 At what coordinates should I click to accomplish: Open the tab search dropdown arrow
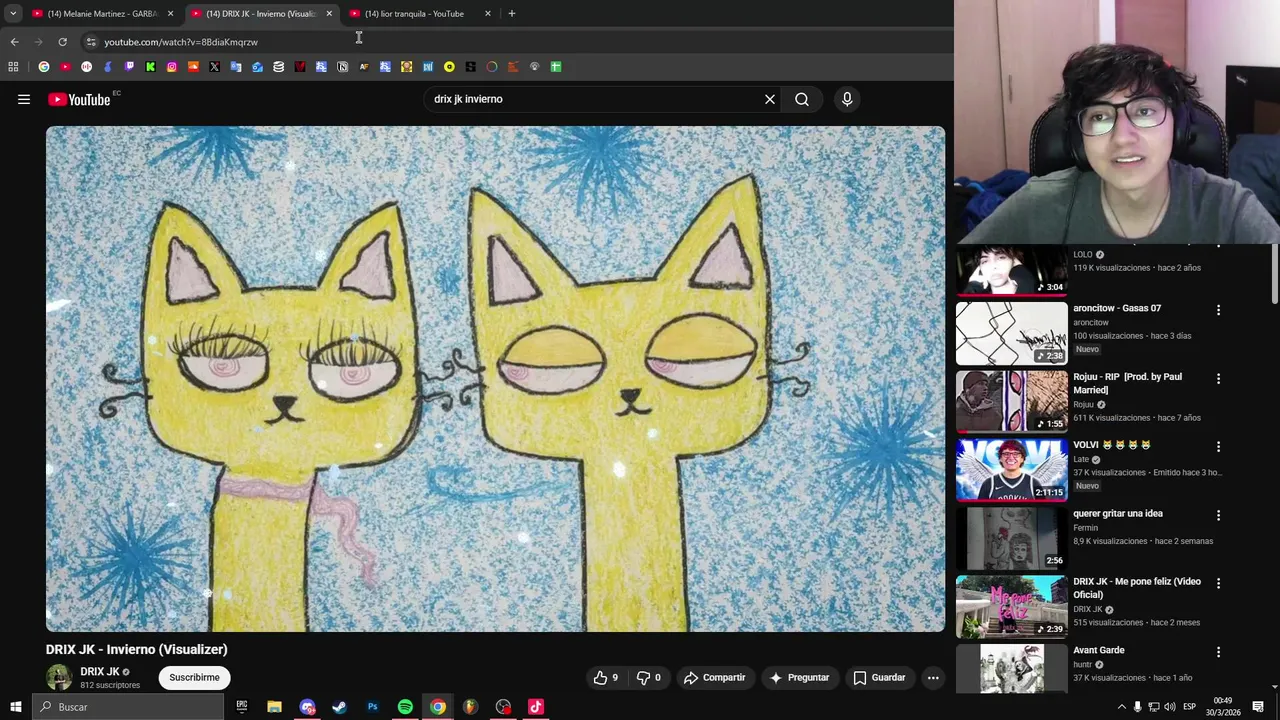point(13,14)
